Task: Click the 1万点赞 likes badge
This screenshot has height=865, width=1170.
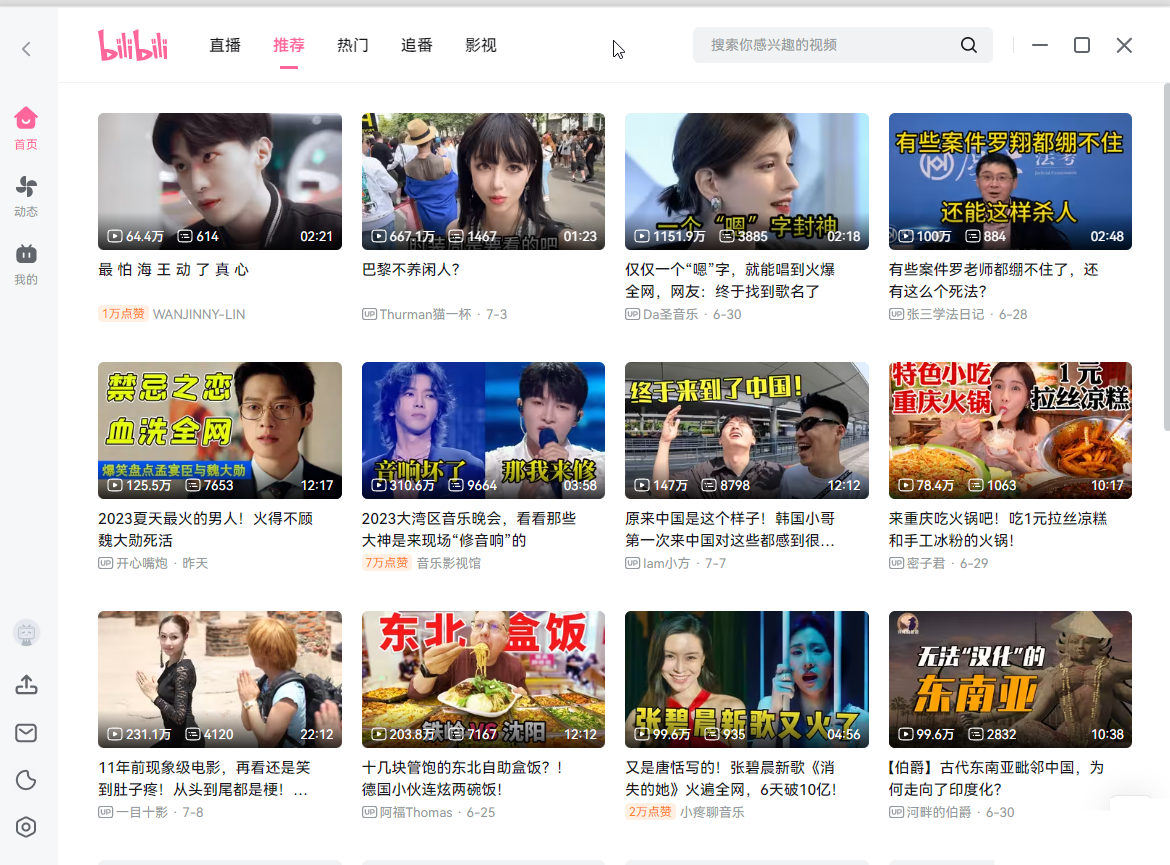Action: tap(123, 313)
